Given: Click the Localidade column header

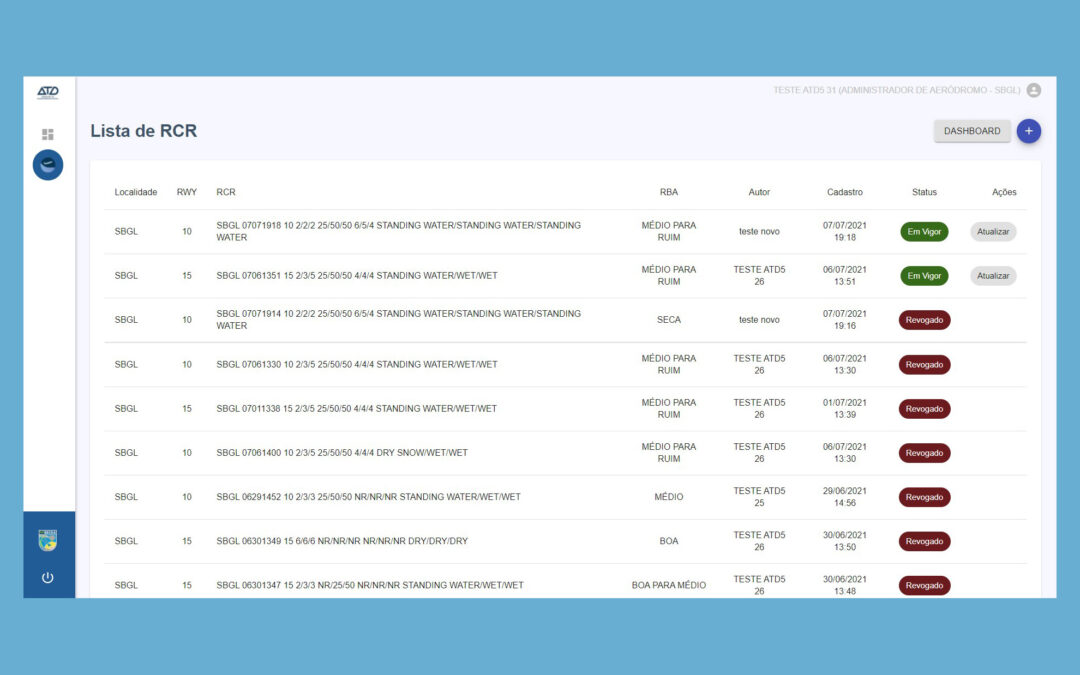Looking at the screenshot, I should pos(136,192).
